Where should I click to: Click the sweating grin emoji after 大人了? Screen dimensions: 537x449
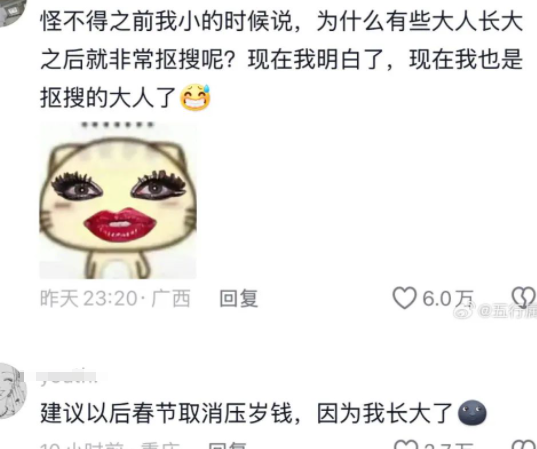195,97
